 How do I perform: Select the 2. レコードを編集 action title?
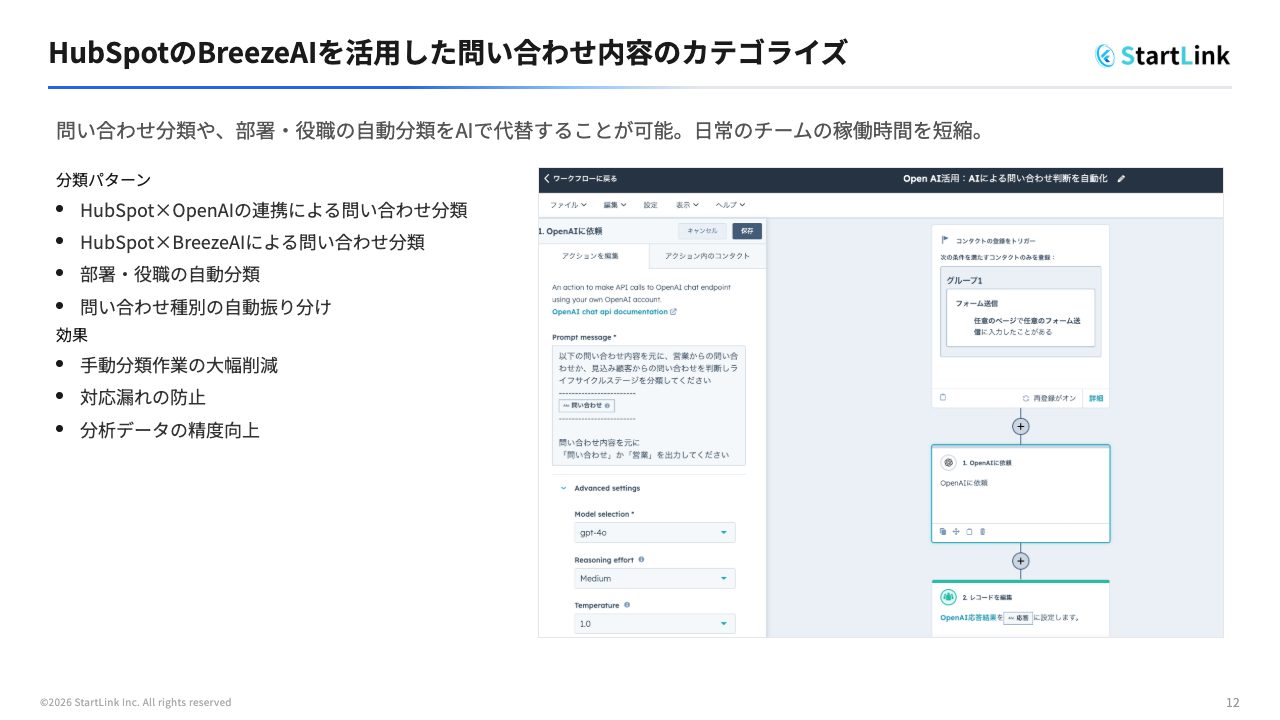click(x=987, y=598)
